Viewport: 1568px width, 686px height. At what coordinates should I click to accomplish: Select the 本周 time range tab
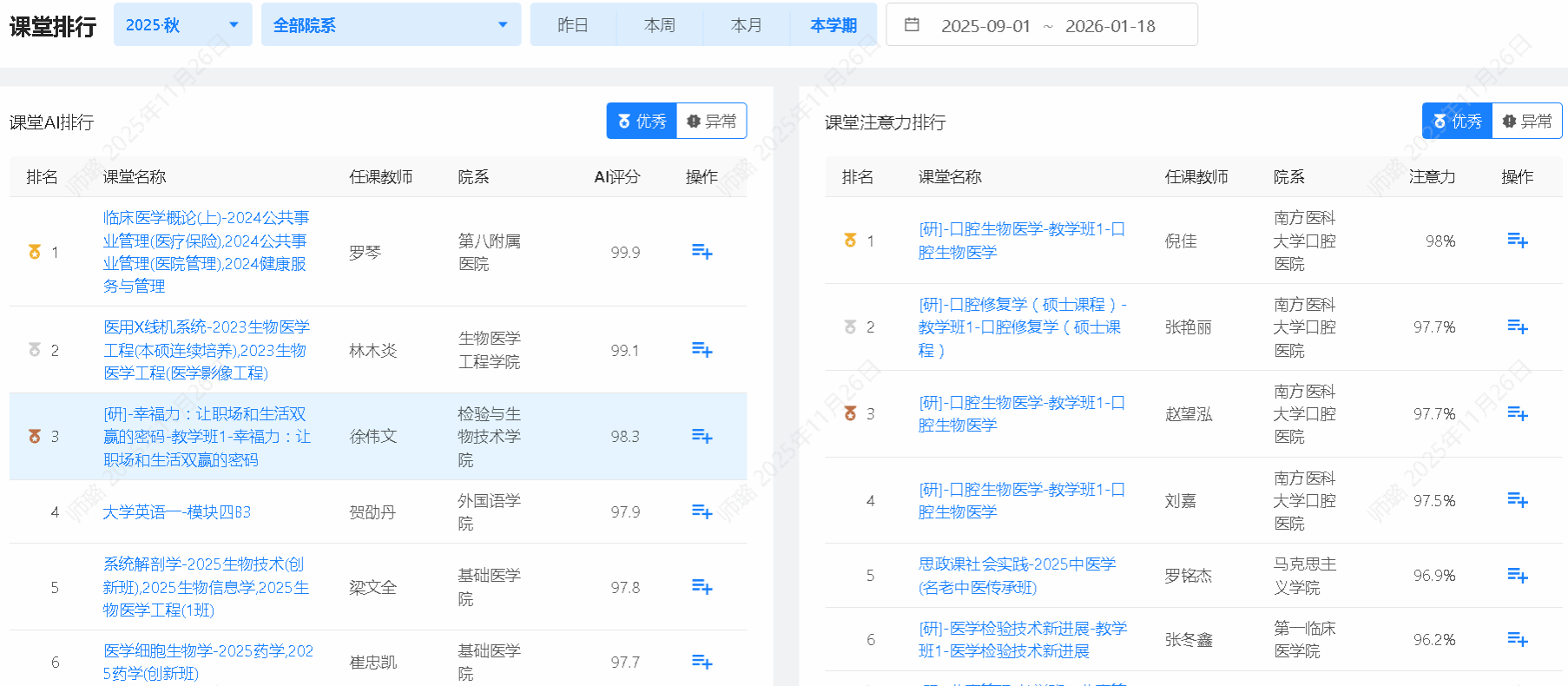pos(660,25)
